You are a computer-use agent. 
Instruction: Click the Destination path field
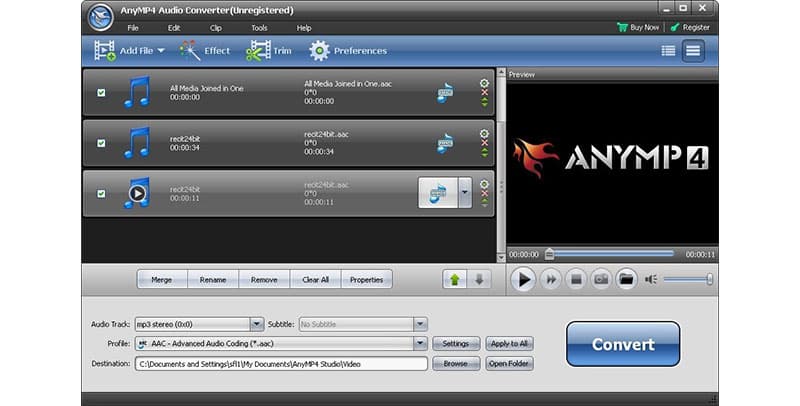click(x=281, y=364)
